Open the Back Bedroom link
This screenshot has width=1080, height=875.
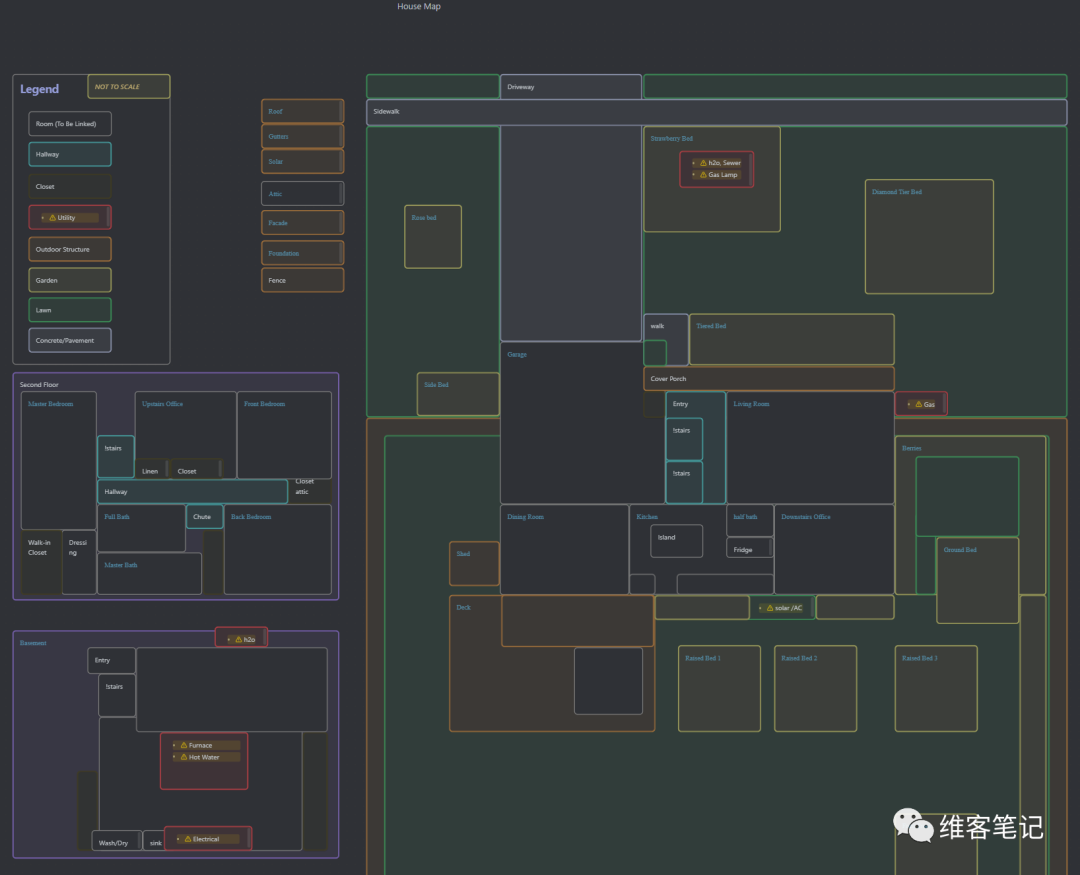pos(251,517)
